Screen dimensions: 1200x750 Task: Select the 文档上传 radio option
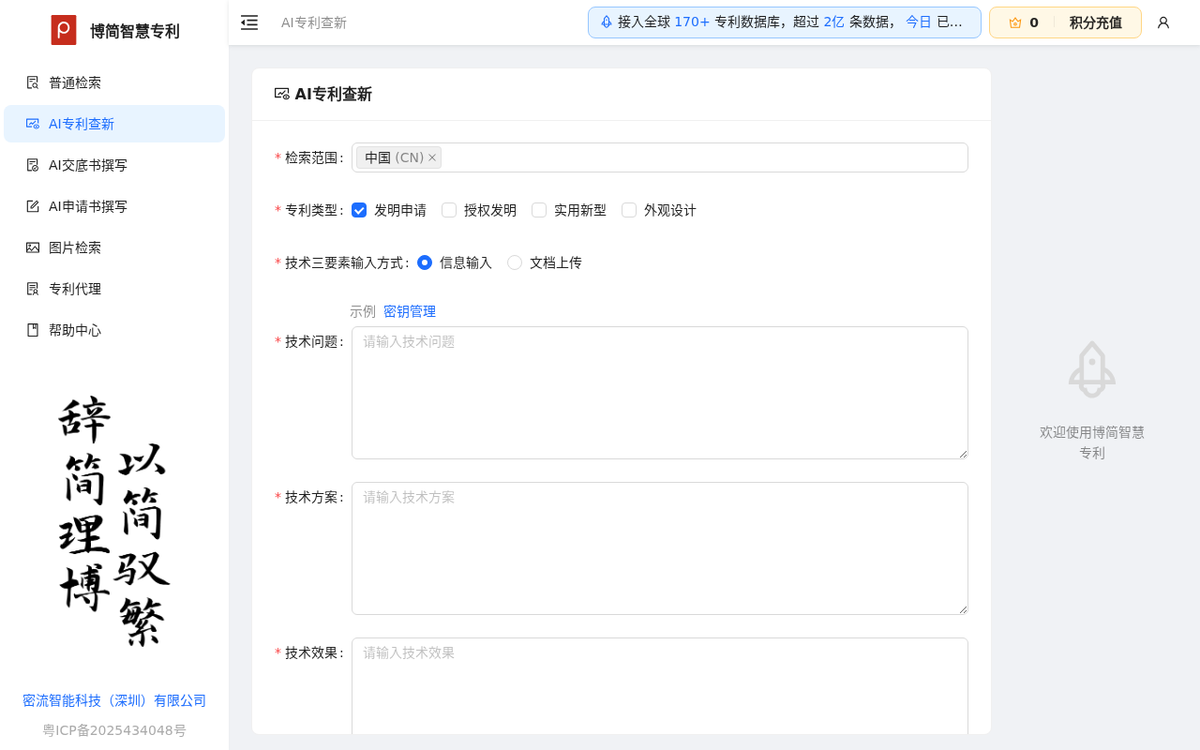514,262
